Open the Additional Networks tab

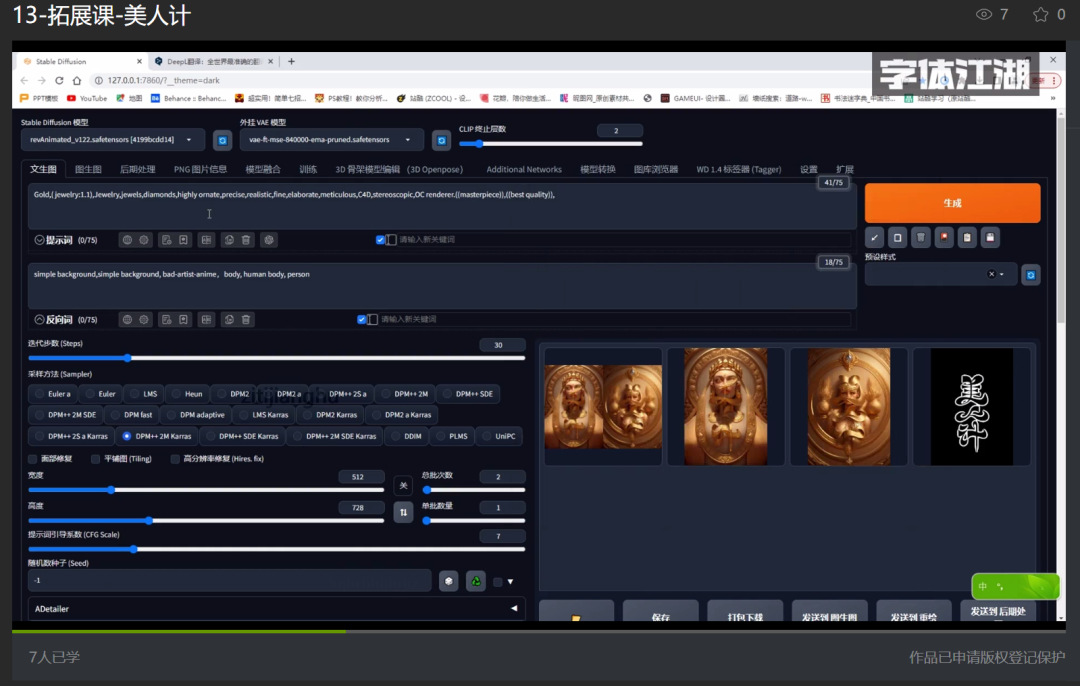click(x=524, y=169)
